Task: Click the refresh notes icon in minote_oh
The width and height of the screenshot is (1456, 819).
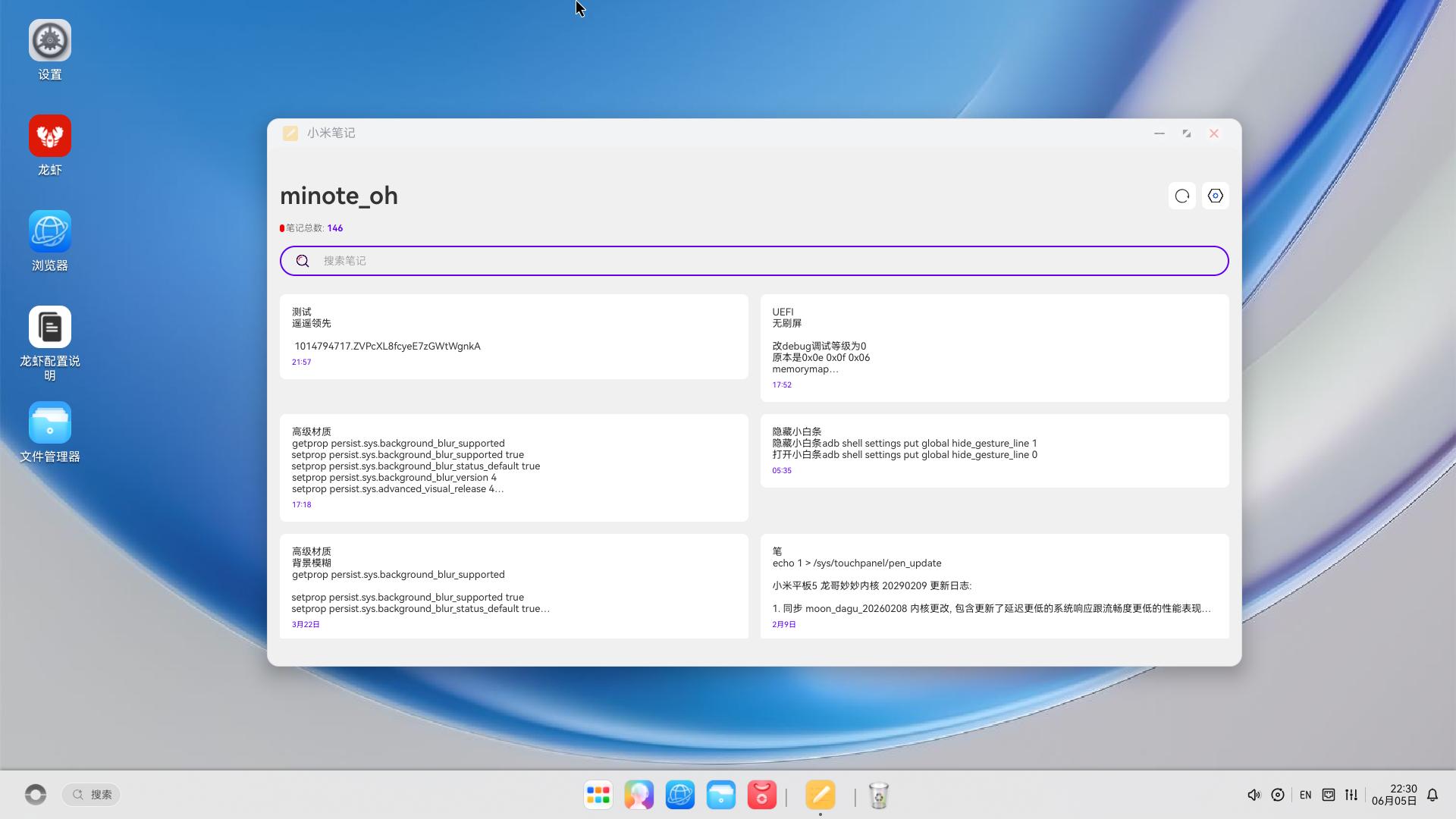Action: [x=1181, y=196]
